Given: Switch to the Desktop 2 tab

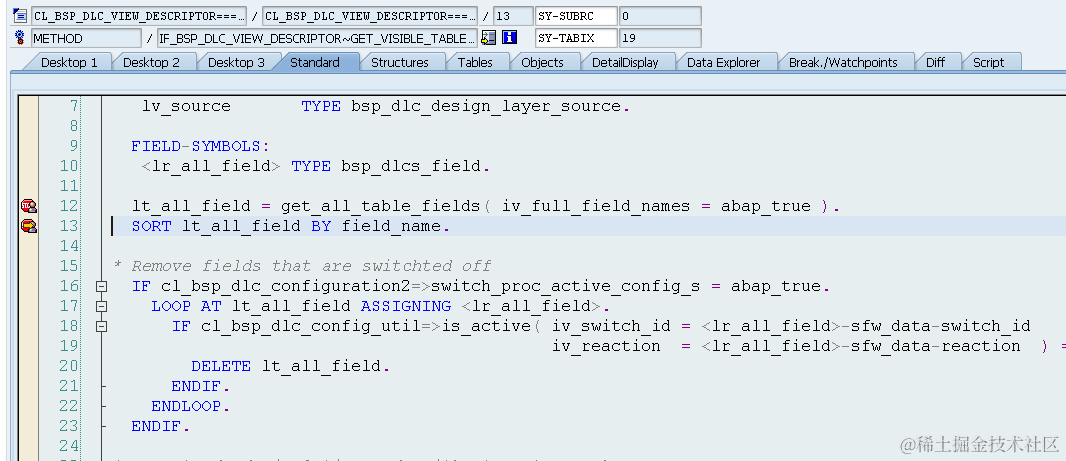Looking at the screenshot, I should click(151, 62).
